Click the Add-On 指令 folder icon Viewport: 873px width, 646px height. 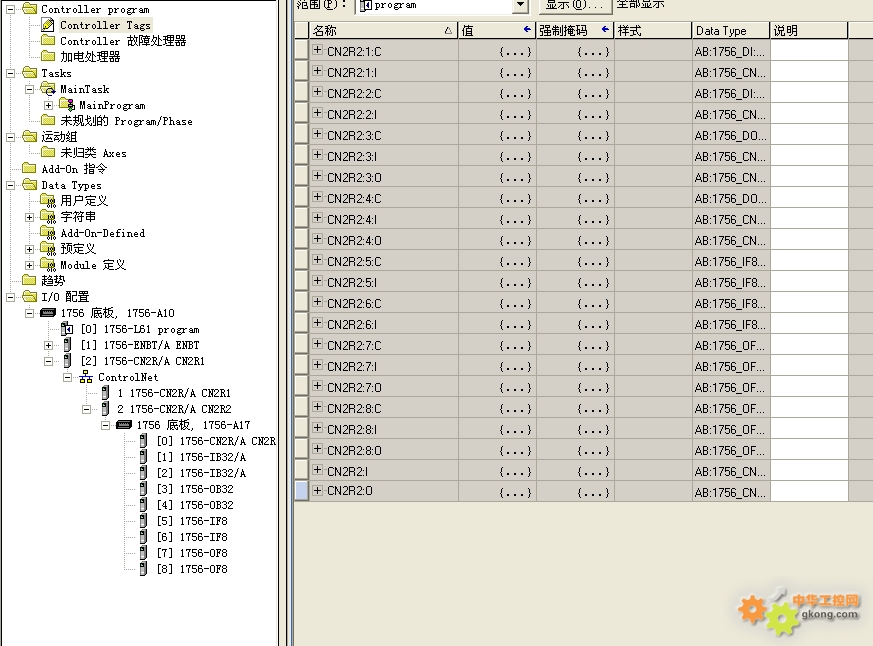(x=30, y=168)
